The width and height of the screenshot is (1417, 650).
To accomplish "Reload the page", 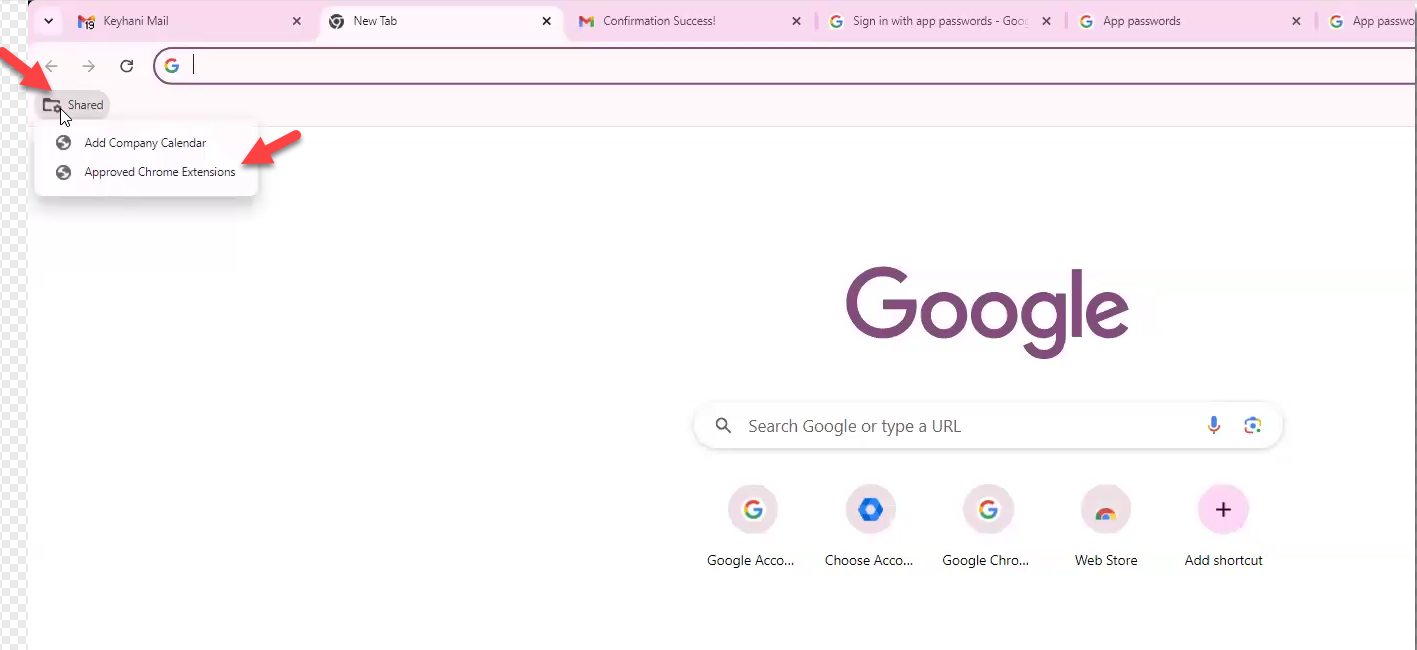I will (x=127, y=66).
